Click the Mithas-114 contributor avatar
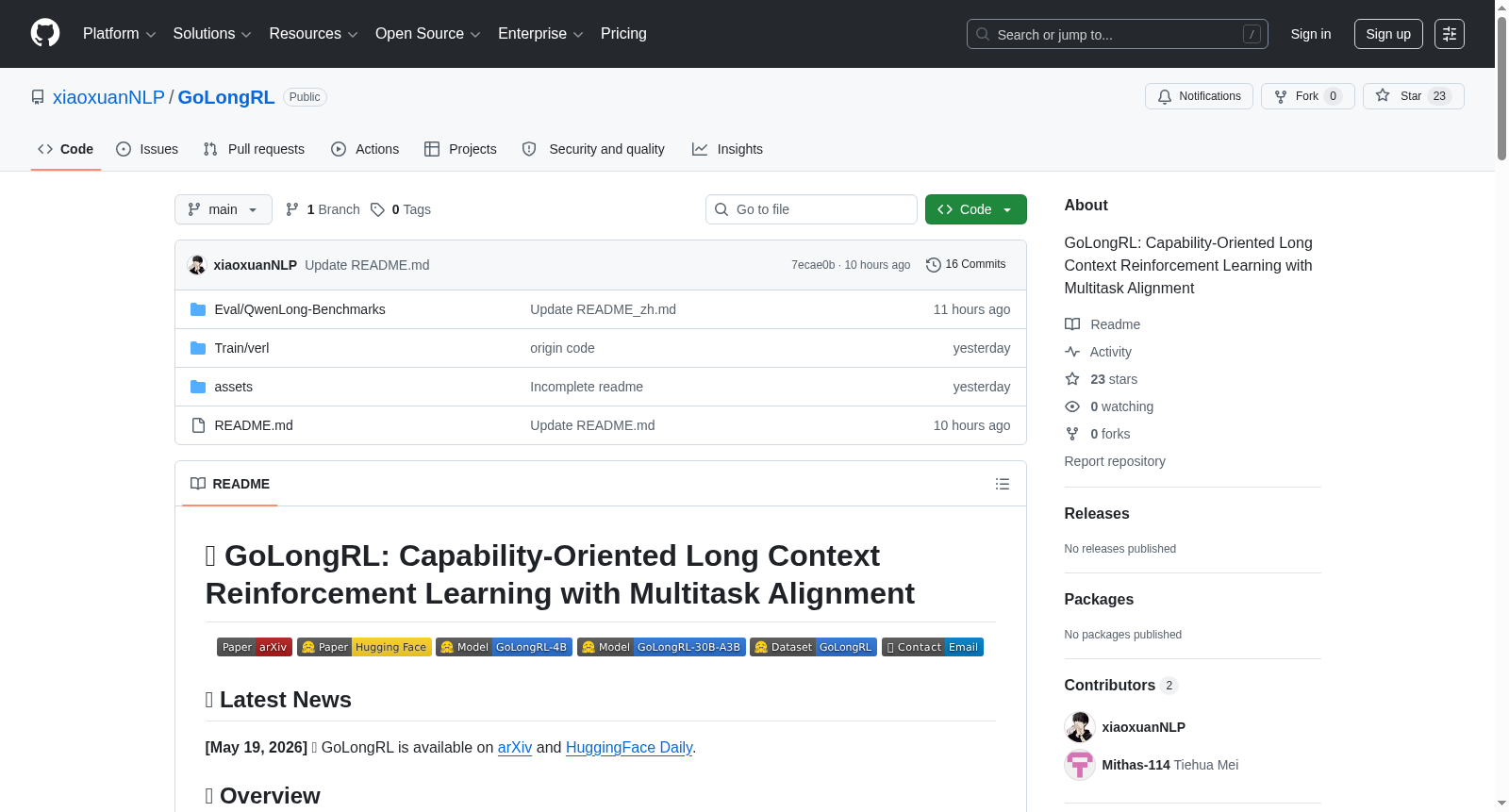 (x=1079, y=765)
